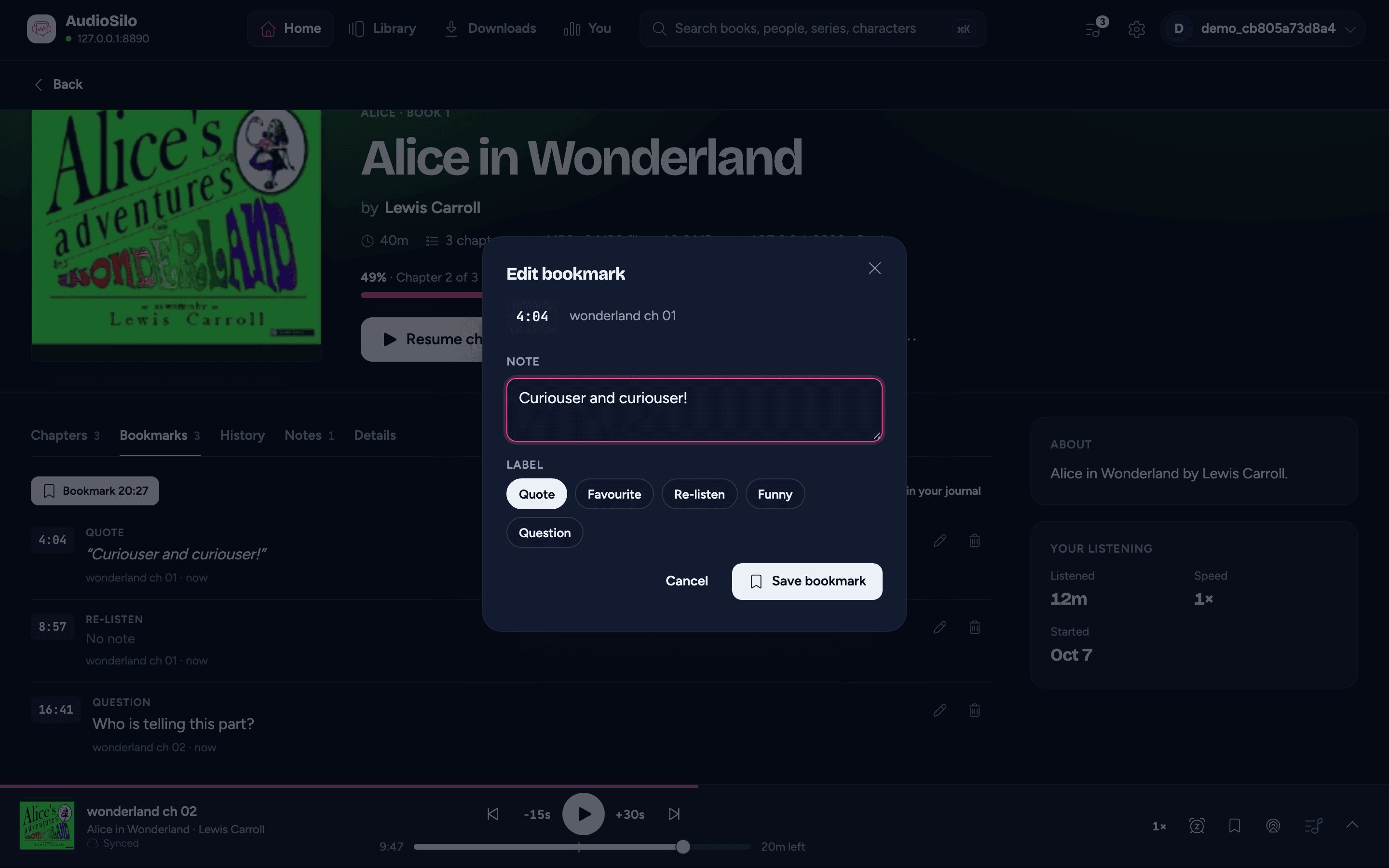The image size is (1389, 868).
Task: Switch to the History tab
Action: point(242,435)
